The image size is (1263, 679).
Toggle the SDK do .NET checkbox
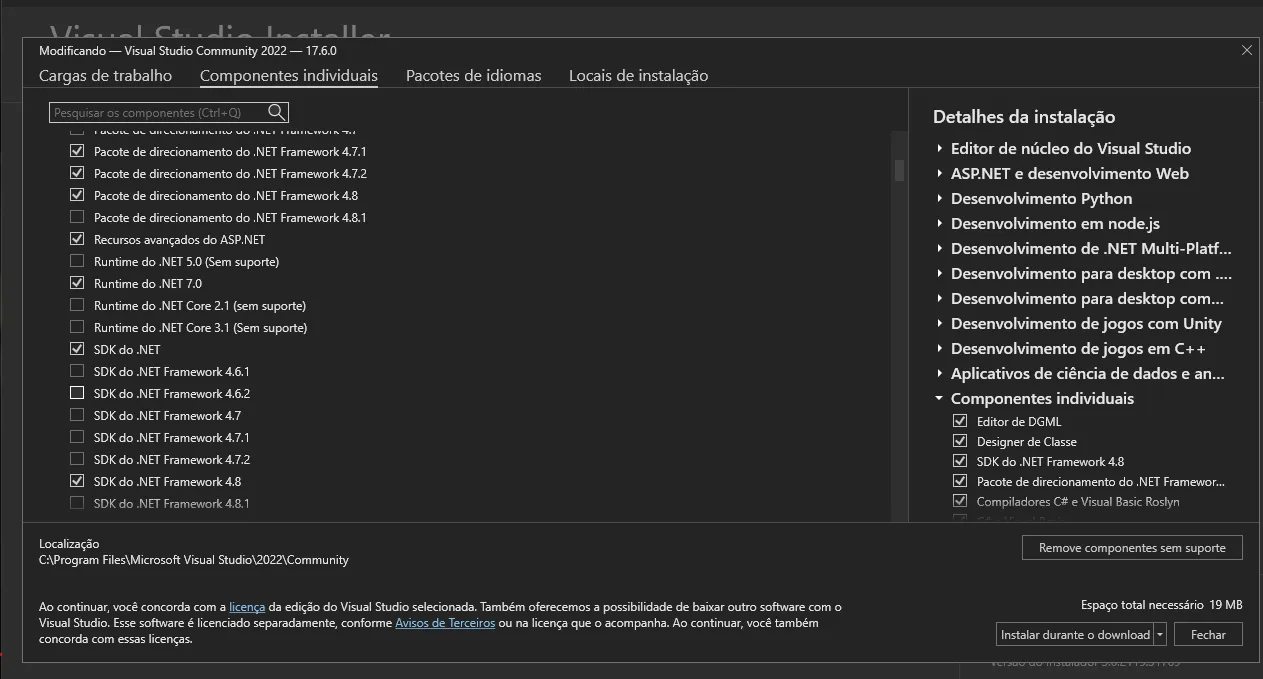point(77,350)
